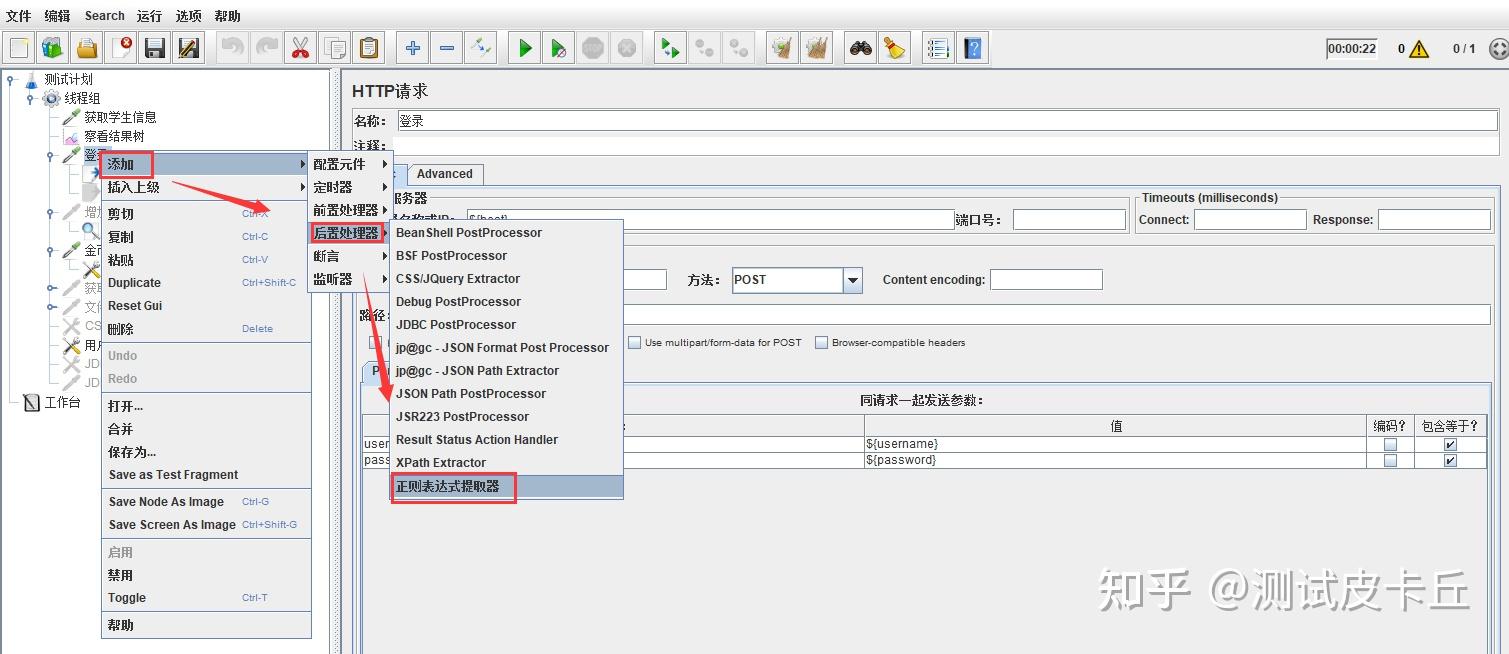The width and height of the screenshot is (1509, 654).
Task: Open the Search menu in menu bar
Action: pyautogui.click(x=105, y=16)
